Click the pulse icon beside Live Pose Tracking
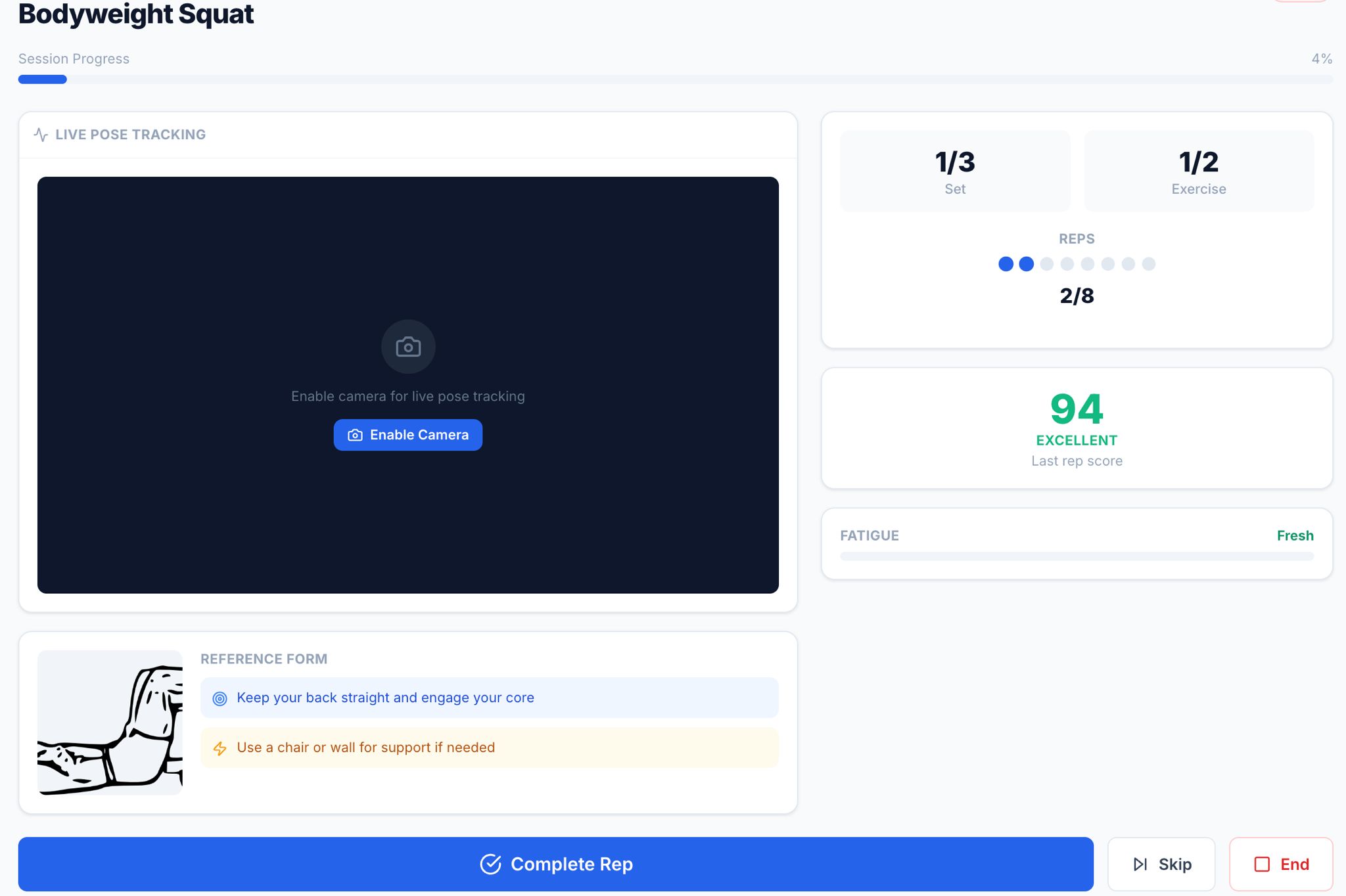Viewport: 1346px width, 896px height. pos(41,135)
